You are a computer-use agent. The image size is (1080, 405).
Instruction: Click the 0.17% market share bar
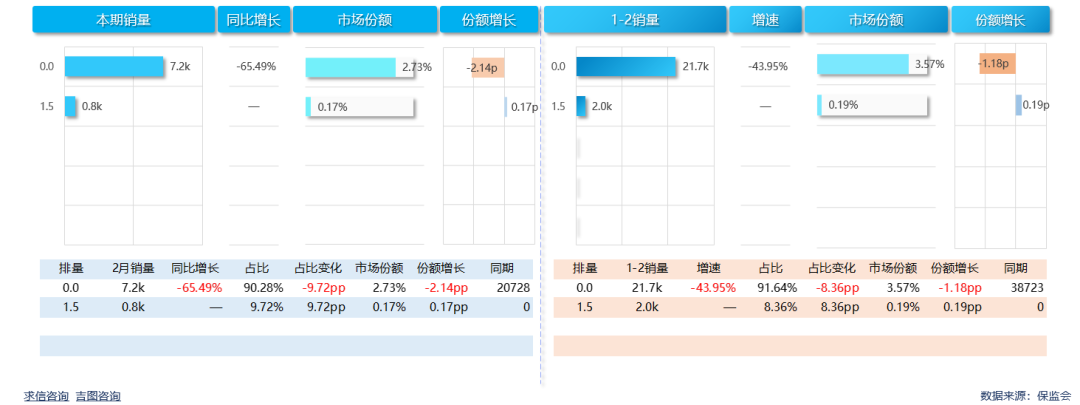coord(309,106)
